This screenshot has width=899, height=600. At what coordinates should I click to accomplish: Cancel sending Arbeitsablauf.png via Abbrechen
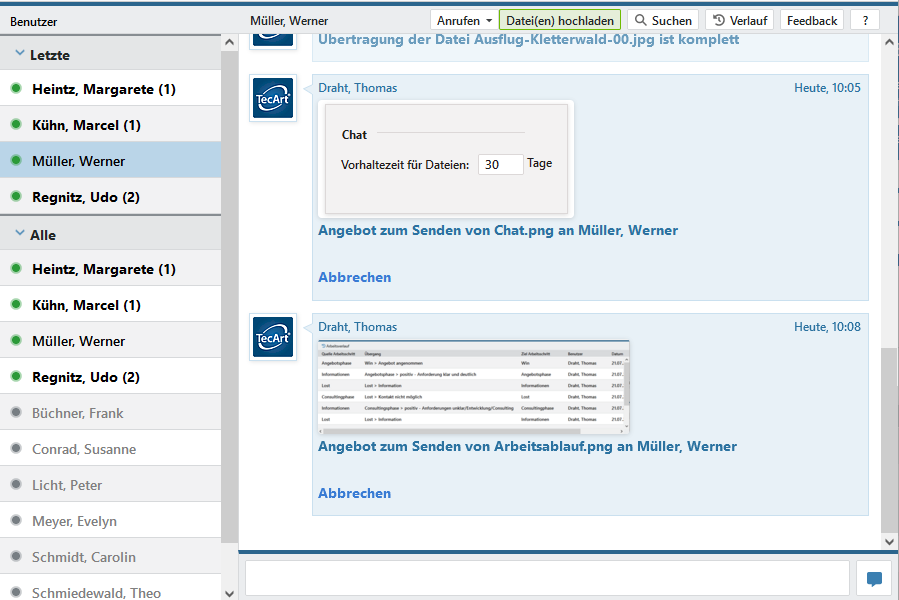pyautogui.click(x=354, y=493)
